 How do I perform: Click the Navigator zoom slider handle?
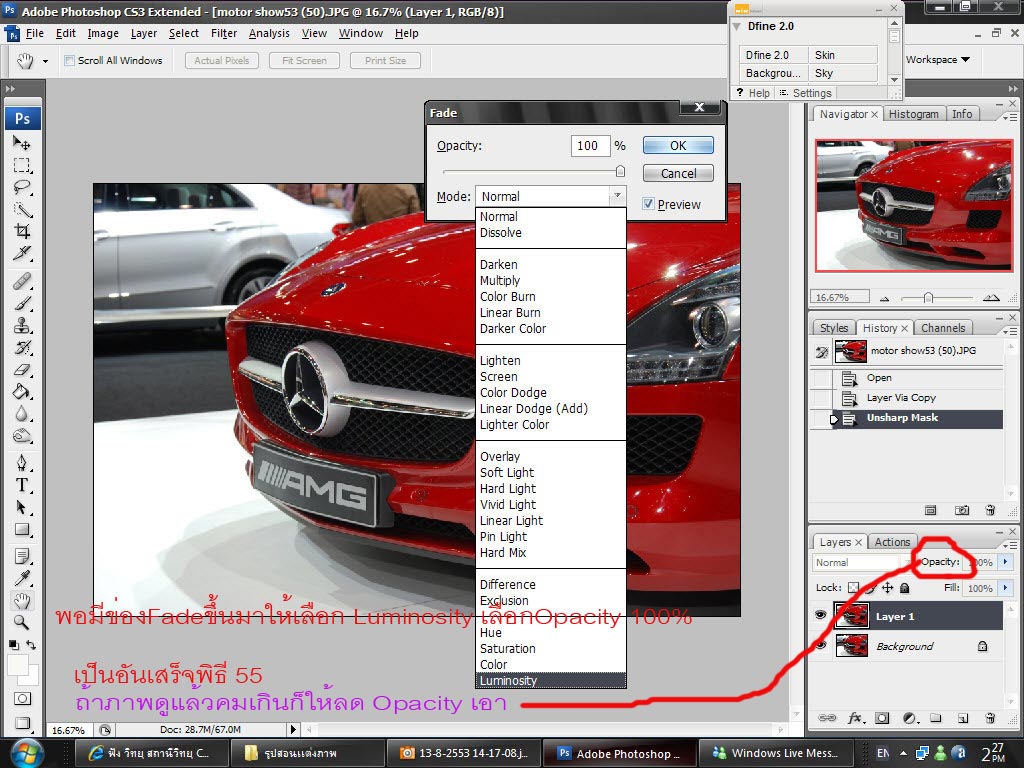click(928, 298)
